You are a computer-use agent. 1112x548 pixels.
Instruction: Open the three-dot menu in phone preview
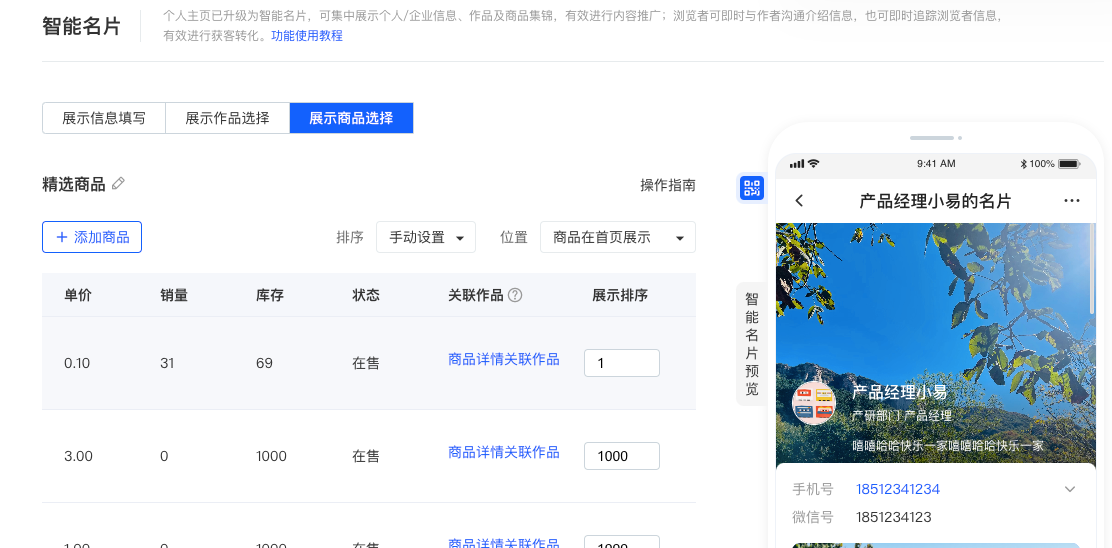coord(1072,201)
